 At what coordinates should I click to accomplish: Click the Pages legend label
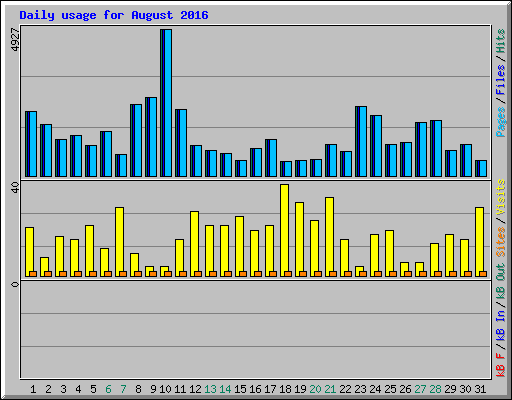pyautogui.click(x=501, y=122)
